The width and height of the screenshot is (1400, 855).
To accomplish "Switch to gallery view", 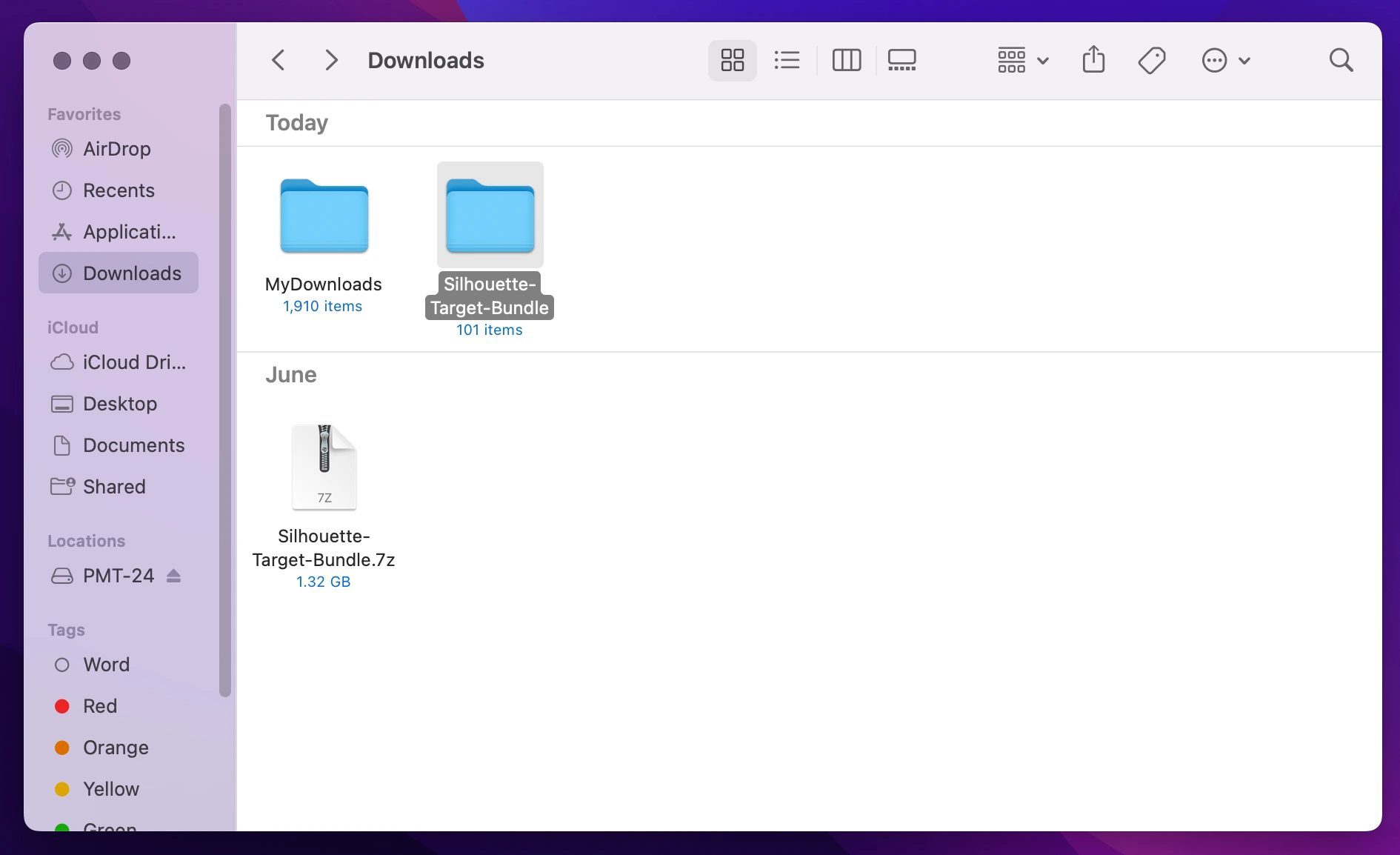I will [x=902, y=60].
